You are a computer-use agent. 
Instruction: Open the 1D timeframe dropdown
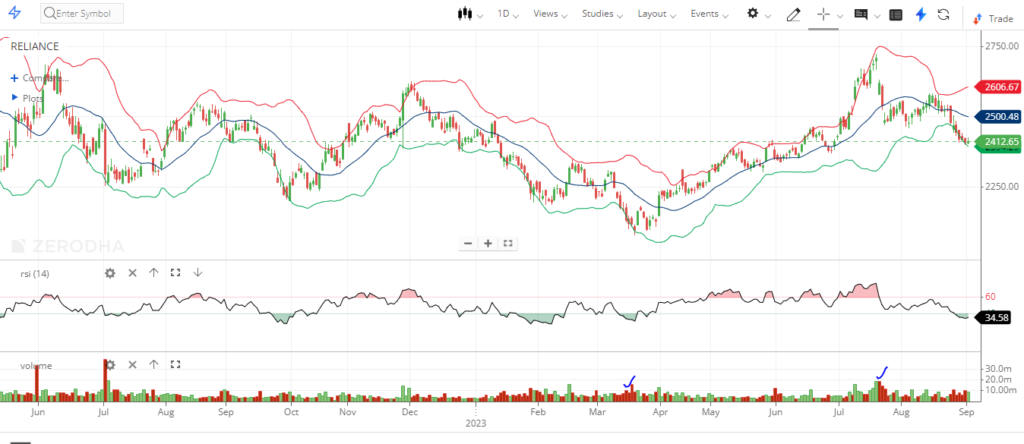pyautogui.click(x=507, y=14)
